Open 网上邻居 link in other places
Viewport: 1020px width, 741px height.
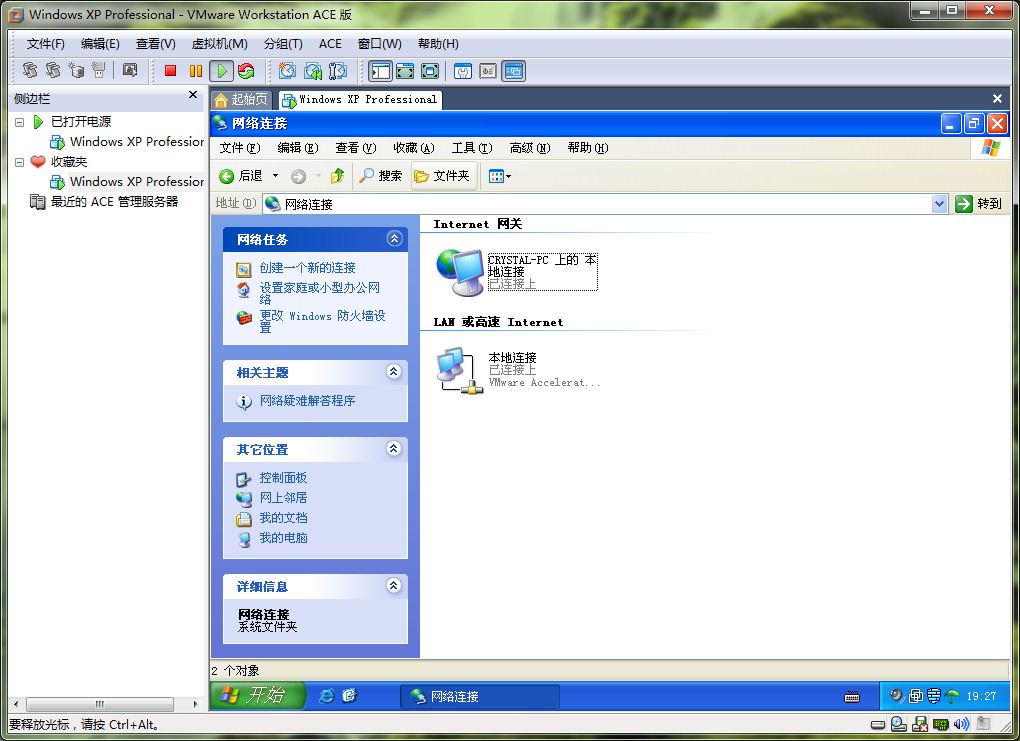click(283, 498)
